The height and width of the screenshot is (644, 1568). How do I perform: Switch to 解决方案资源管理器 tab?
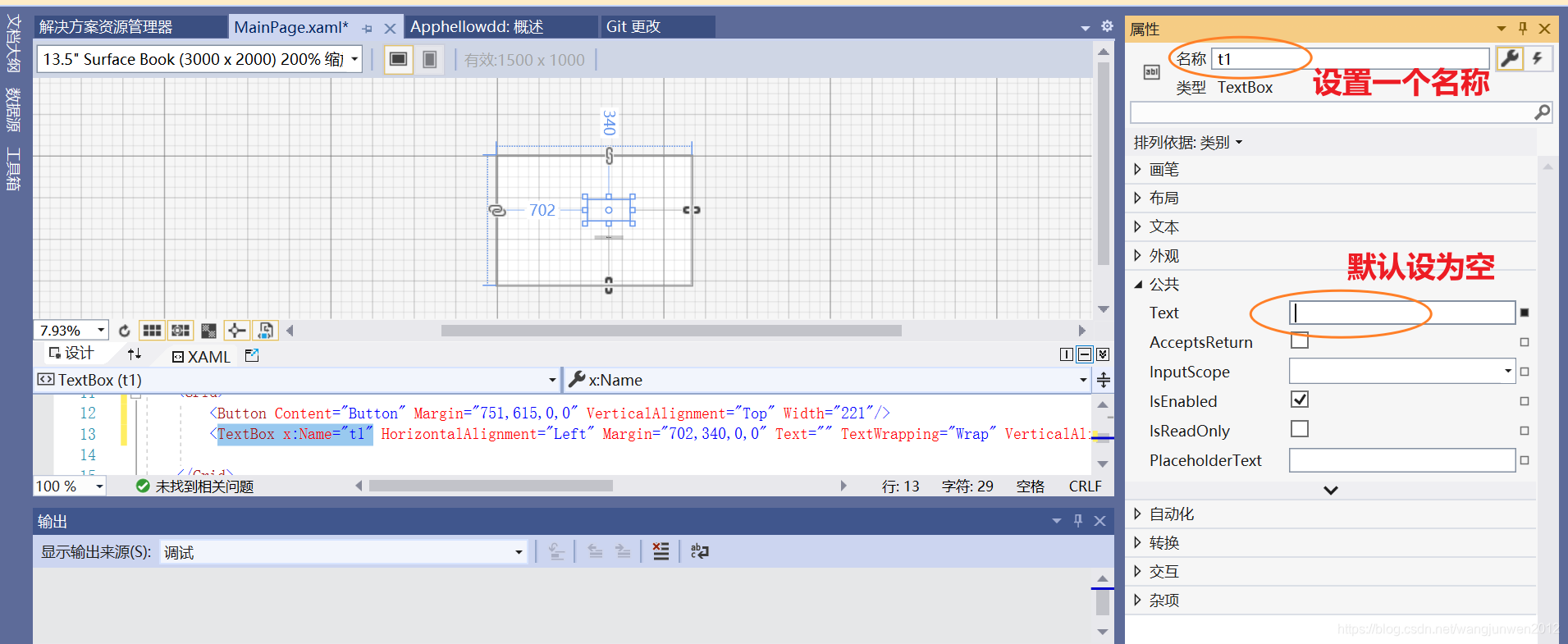(x=130, y=27)
